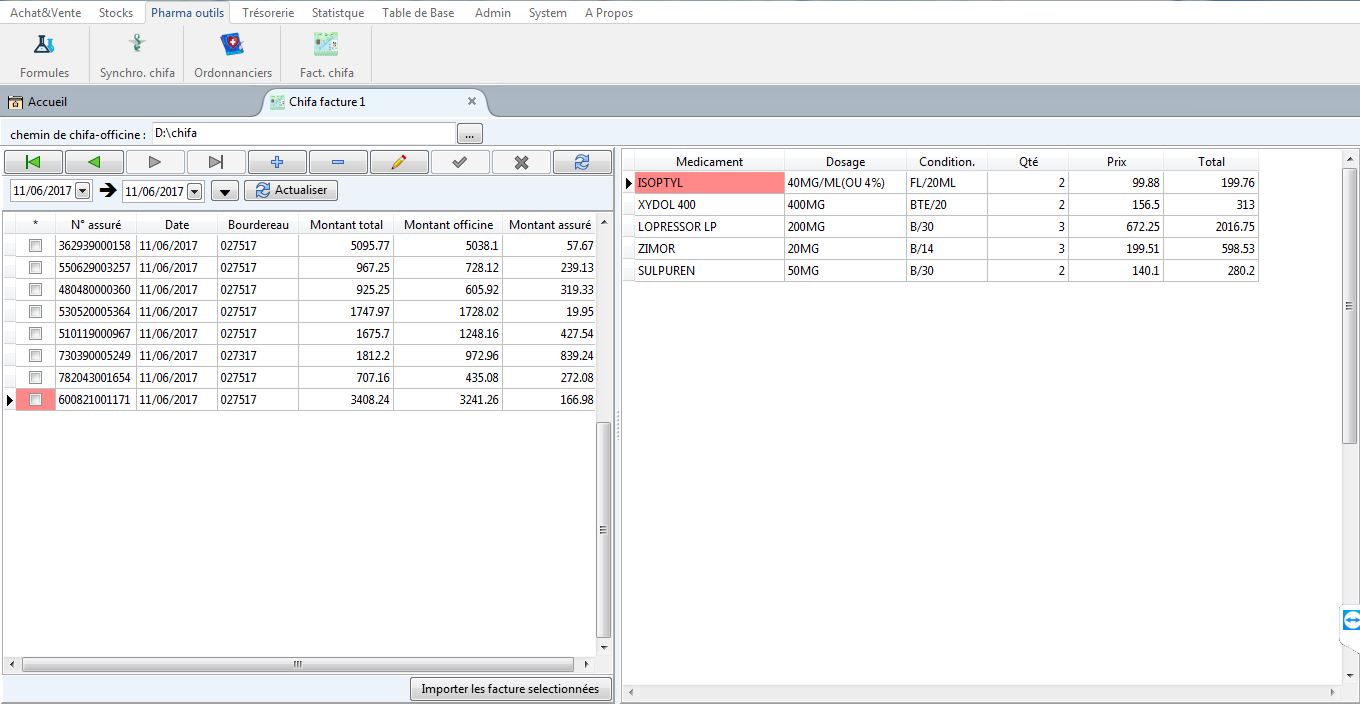Check the box for assuré 362939000158
Image resolution: width=1360 pixels, height=704 pixels.
click(x=35, y=246)
